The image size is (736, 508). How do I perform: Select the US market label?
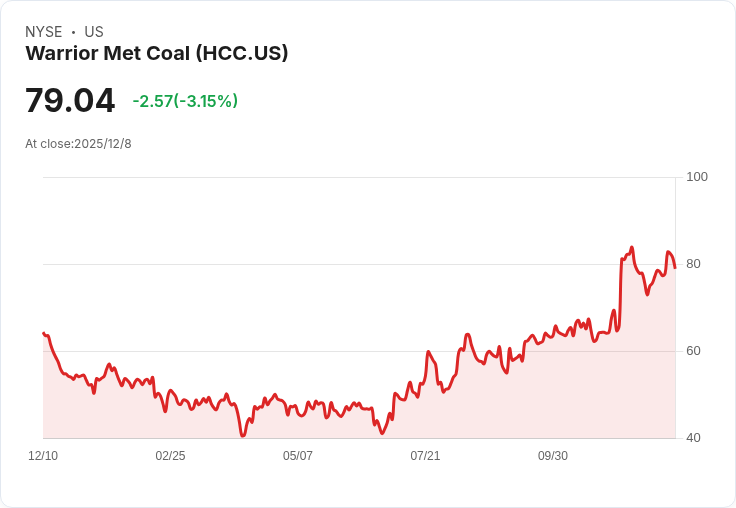pos(94,32)
